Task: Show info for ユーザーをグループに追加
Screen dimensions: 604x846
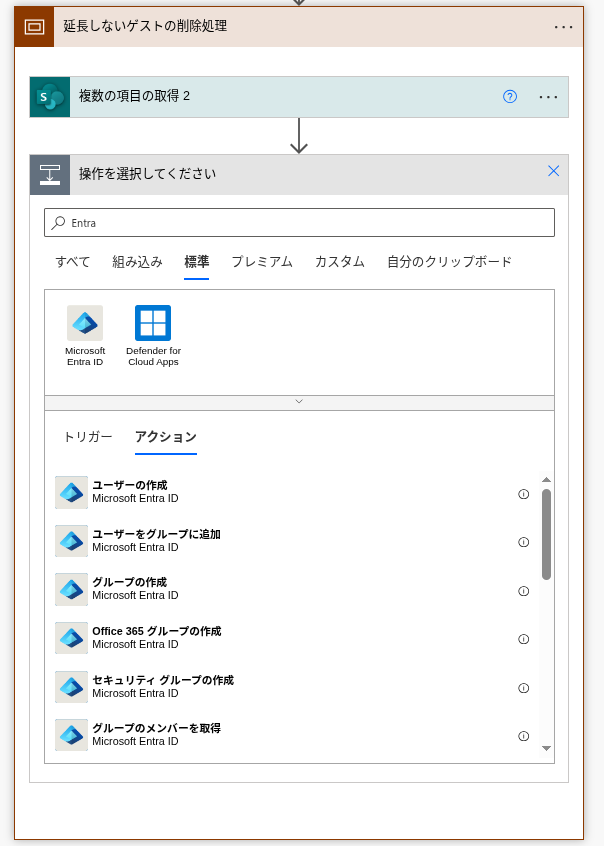Action: tap(524, 542)
